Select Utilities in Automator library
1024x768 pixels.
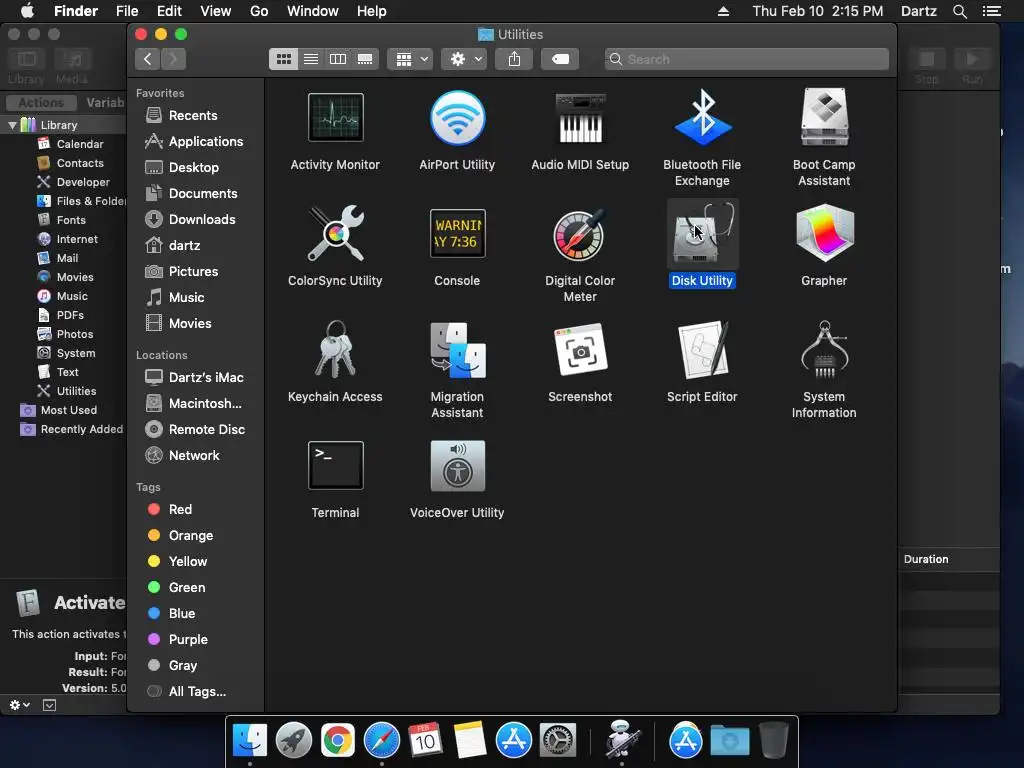point(67,391)
